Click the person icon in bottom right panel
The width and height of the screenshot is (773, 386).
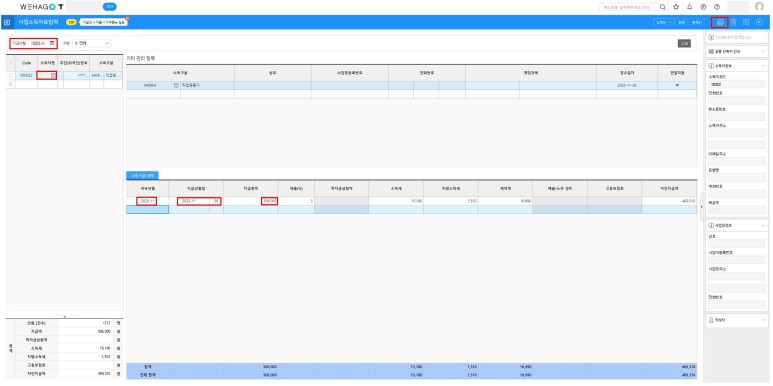pos(711,320)
